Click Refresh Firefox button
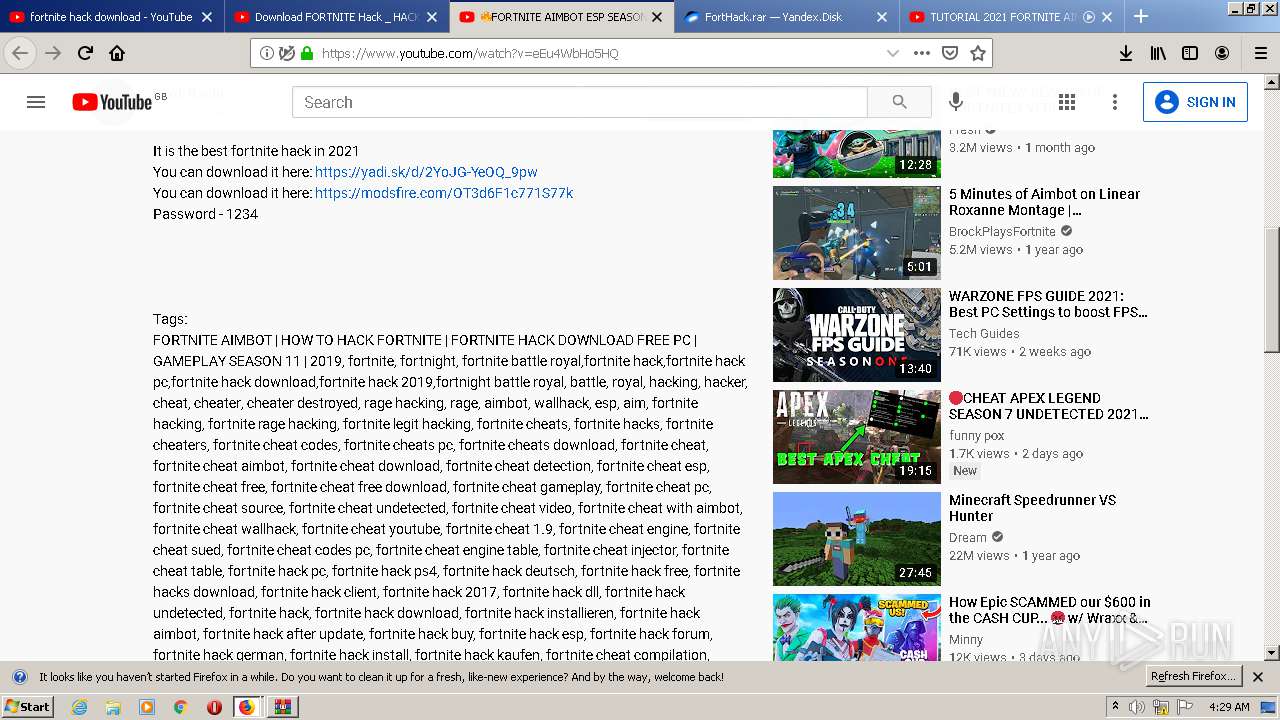Image resolution: width=1280 pixels, height=720 pixels. coord(1195,677)
